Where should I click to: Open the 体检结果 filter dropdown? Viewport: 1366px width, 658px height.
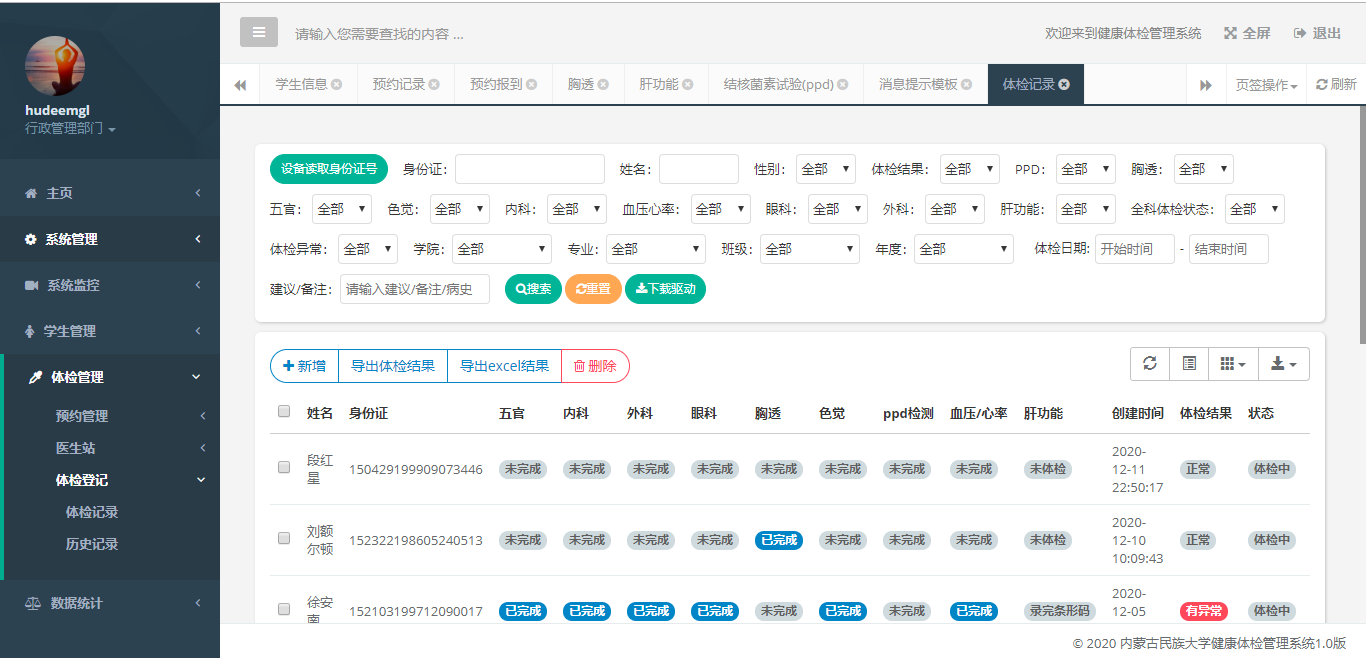[x=969, y=169]
